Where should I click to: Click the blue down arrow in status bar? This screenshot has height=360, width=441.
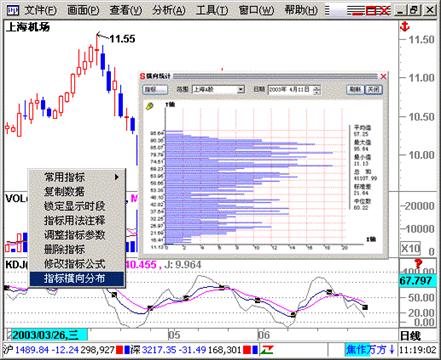pyautogui.click(x=392, y=350)
